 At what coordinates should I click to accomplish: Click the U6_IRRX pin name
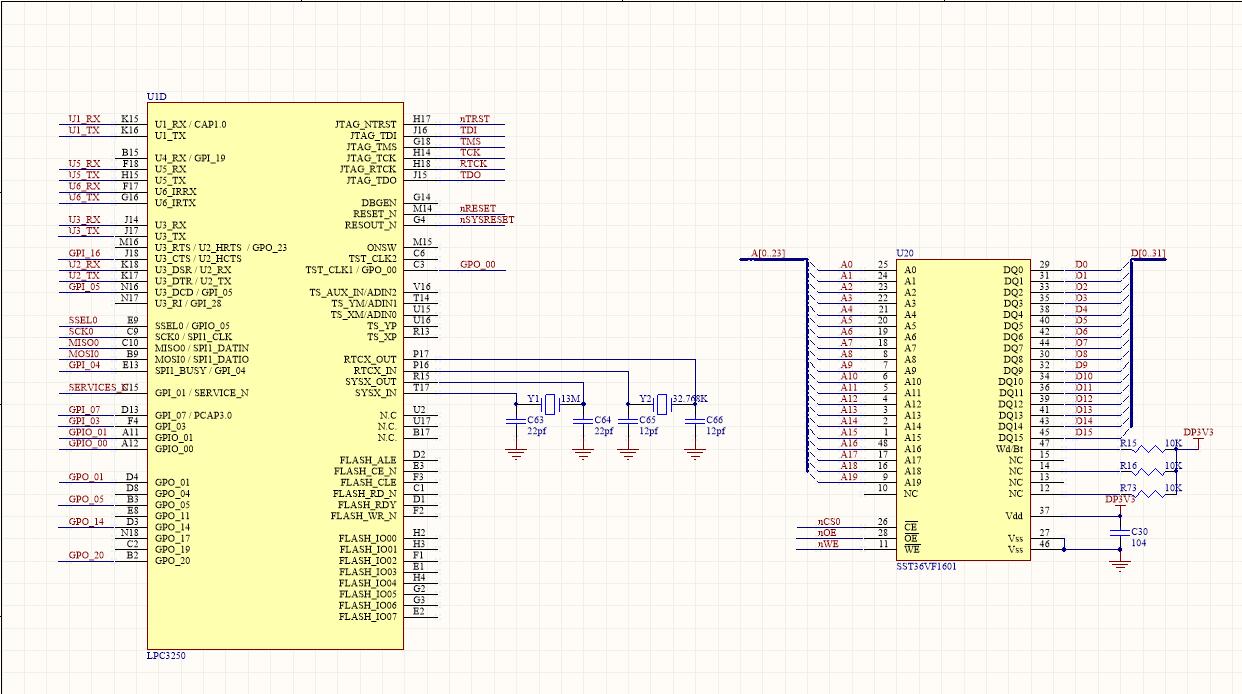[x=176, y=191]
